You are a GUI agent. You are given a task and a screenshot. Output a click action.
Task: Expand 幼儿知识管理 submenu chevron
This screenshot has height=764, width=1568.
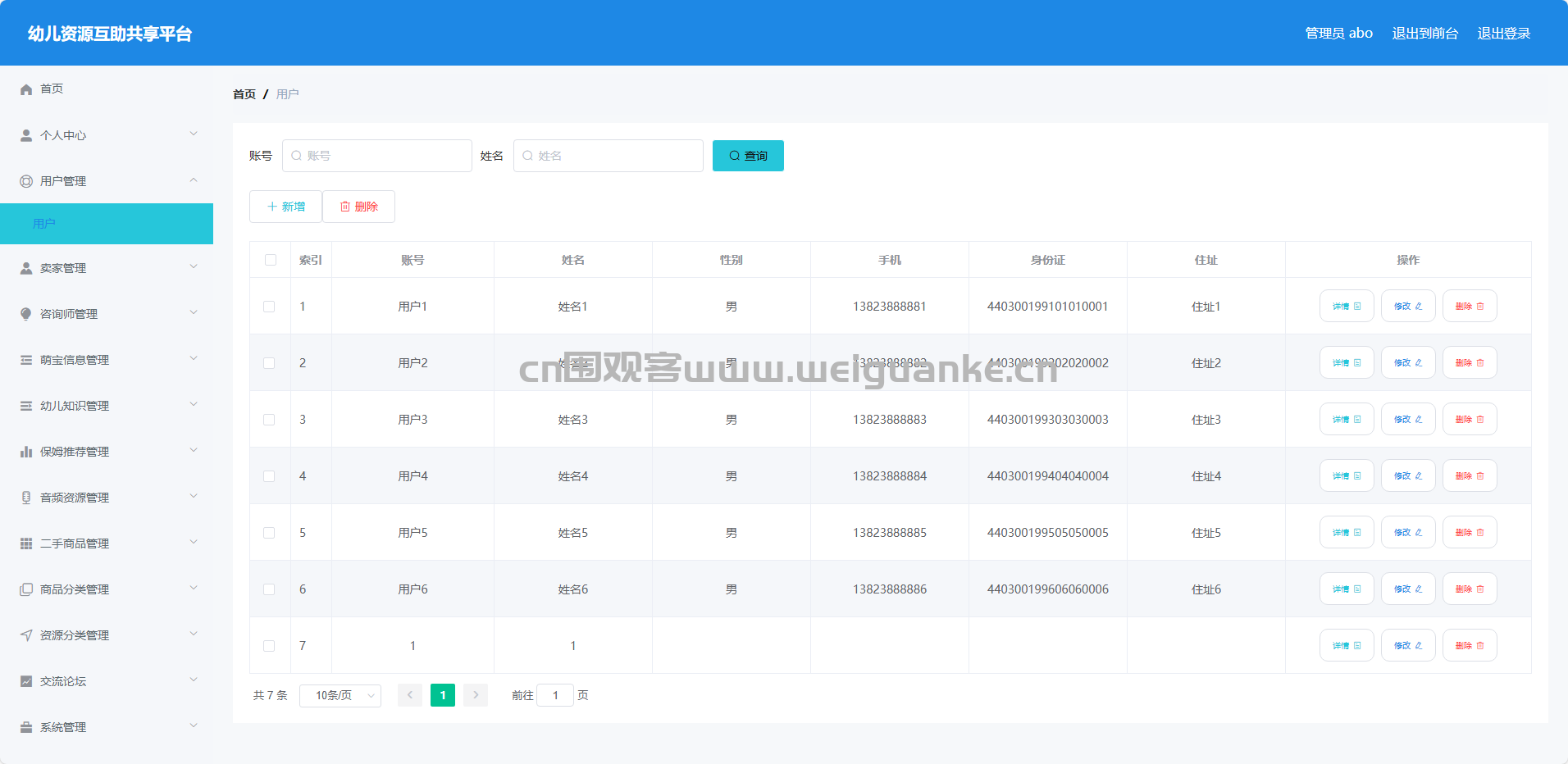click(x=194, y=404)
